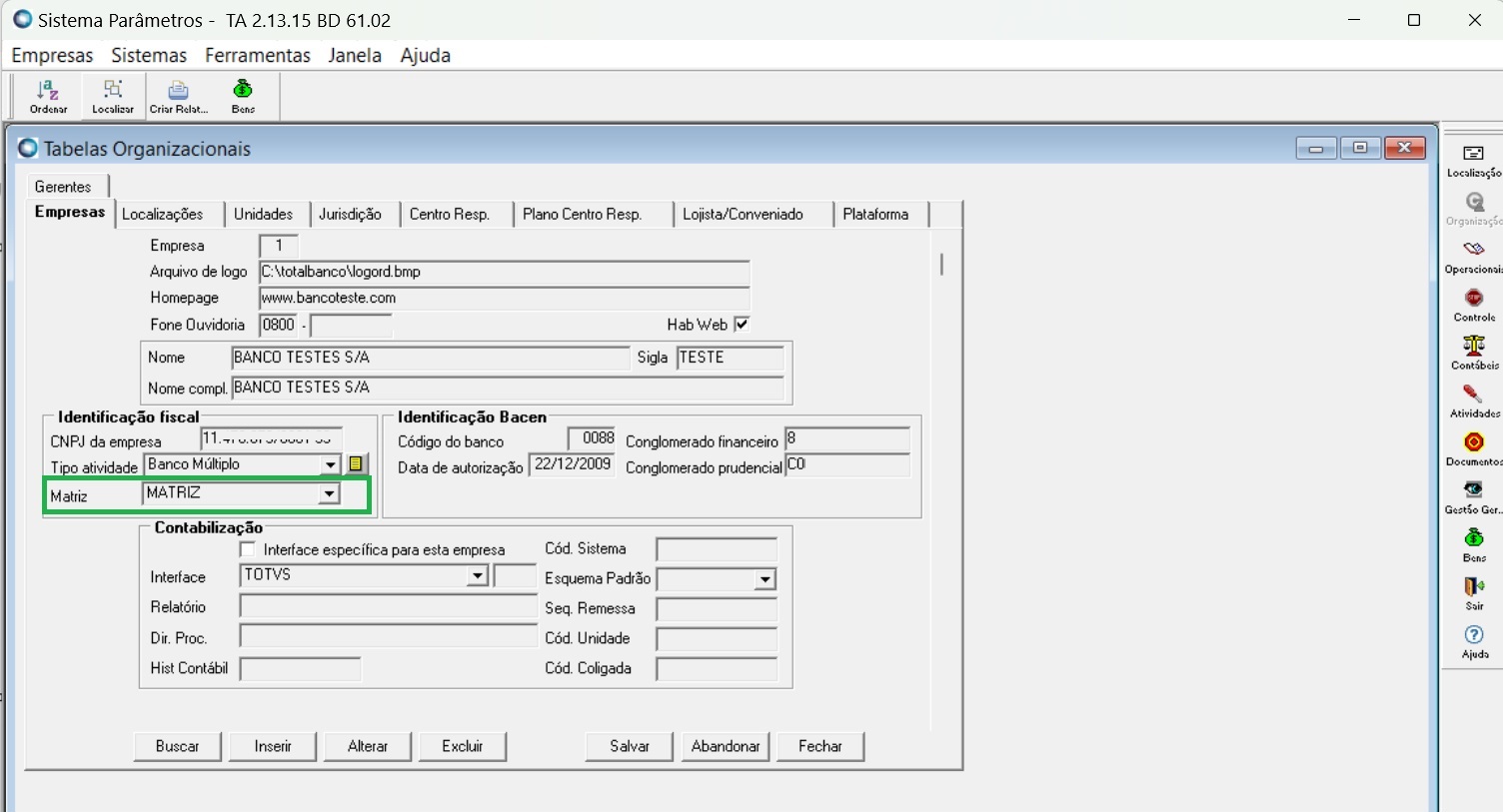Click the Nome compl. field
The image size is (1503, 812).
pyautogui.click(x=509, y=388)
